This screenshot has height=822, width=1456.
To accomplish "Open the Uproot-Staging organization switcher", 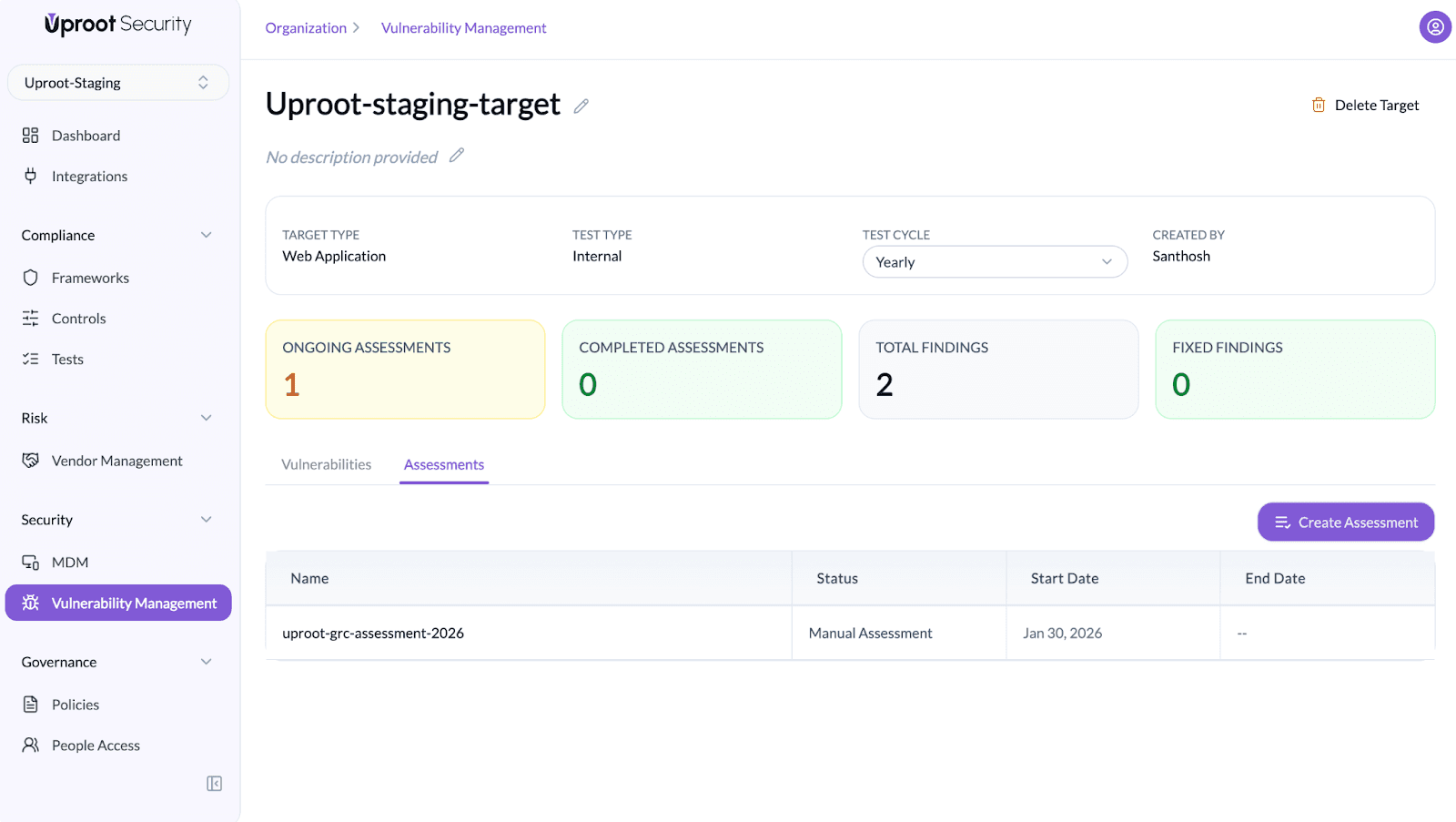I will (x=117, y=83).
